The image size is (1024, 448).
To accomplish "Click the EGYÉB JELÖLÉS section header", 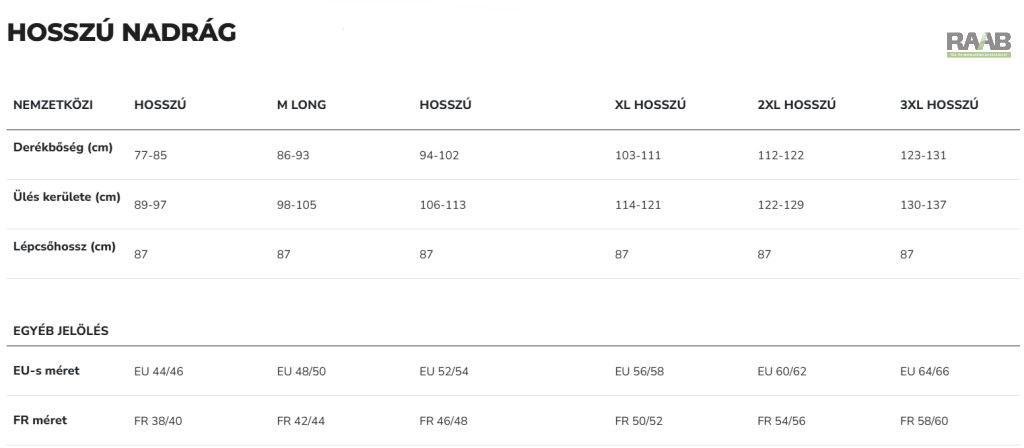I will click(x=60, y=330).
